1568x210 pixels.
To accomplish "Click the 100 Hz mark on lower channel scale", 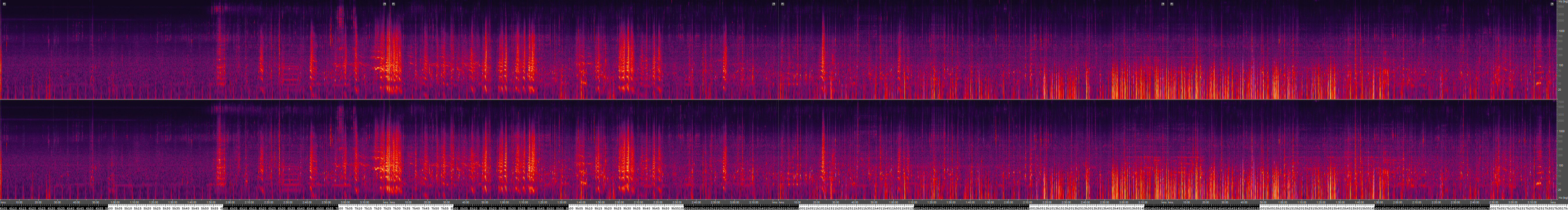I will coord(1562,165).
